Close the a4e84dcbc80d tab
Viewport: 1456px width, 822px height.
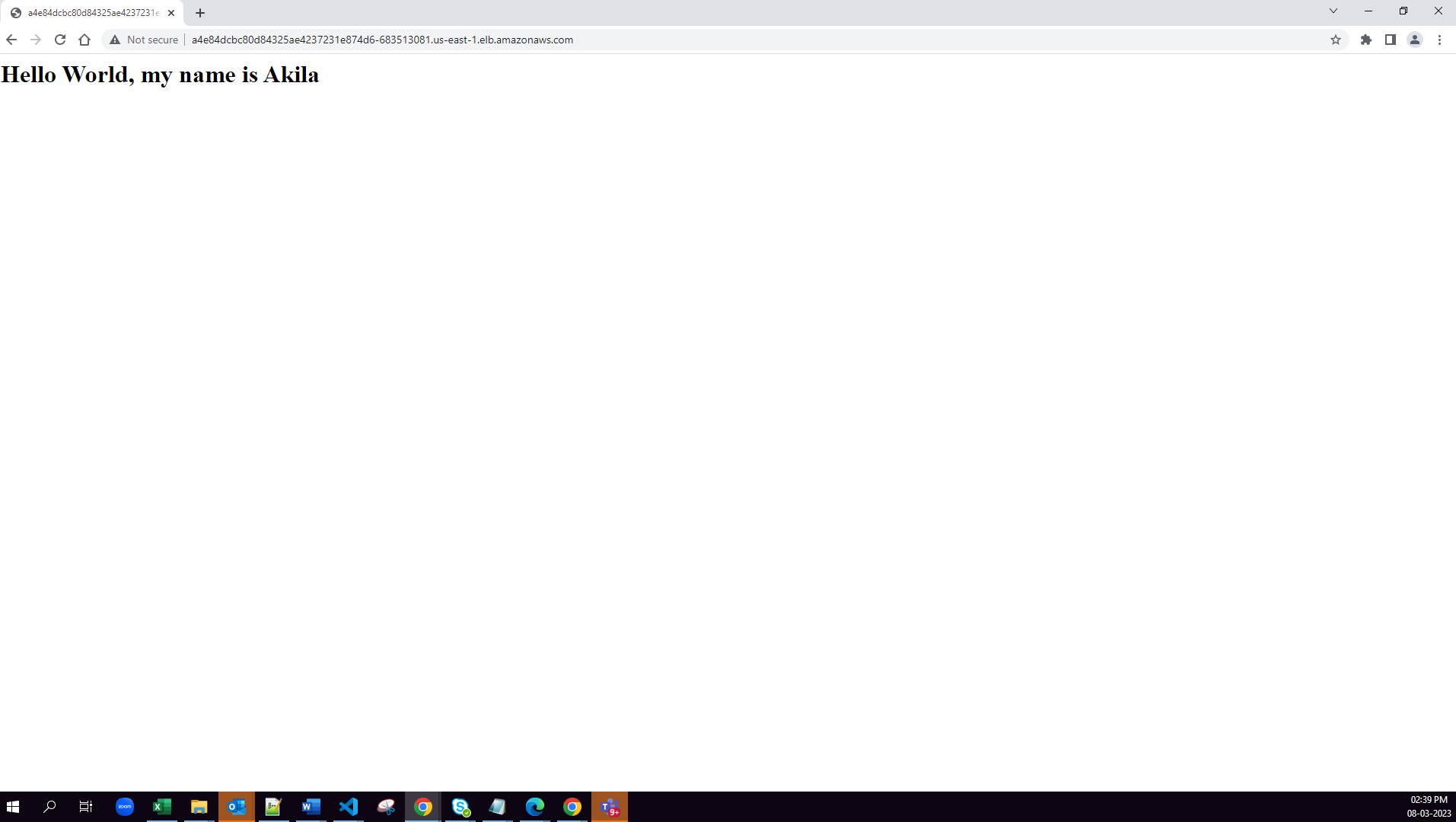click(x=171, y=13)
